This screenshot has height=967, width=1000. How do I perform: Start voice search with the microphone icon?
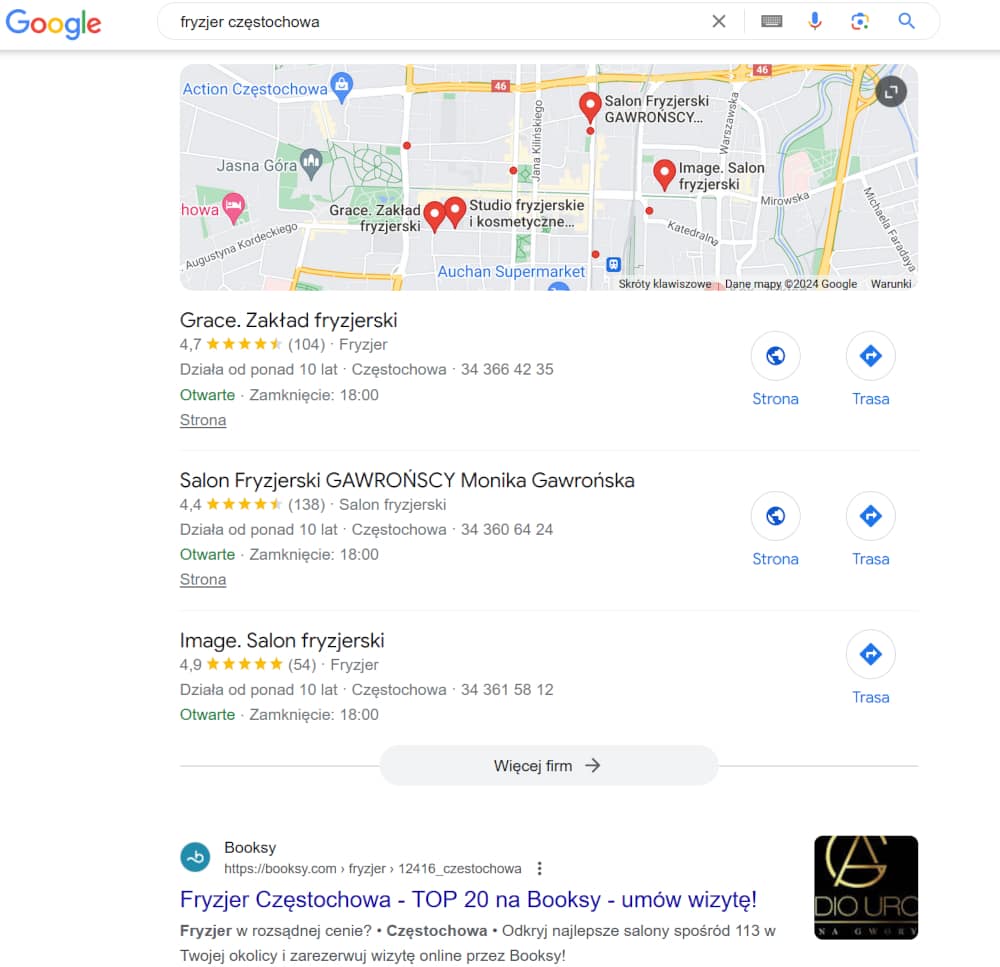(814, 22)
